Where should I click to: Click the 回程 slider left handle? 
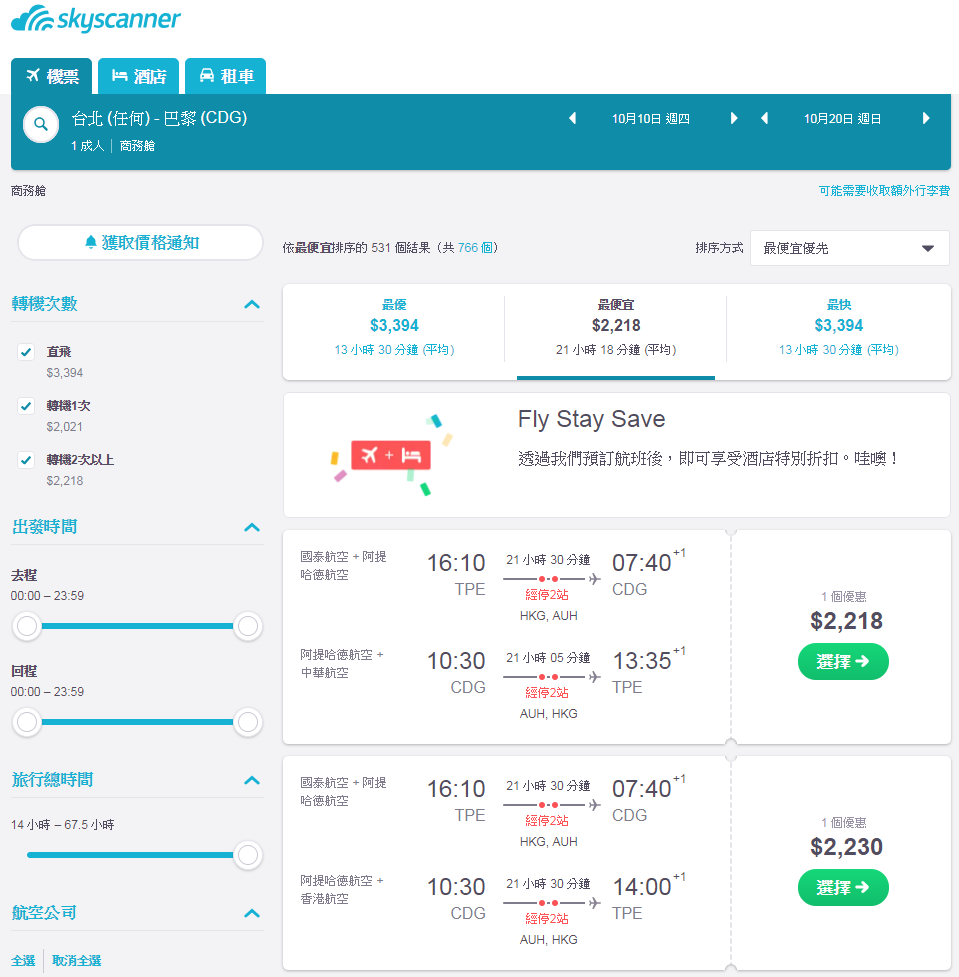point(27,722)
